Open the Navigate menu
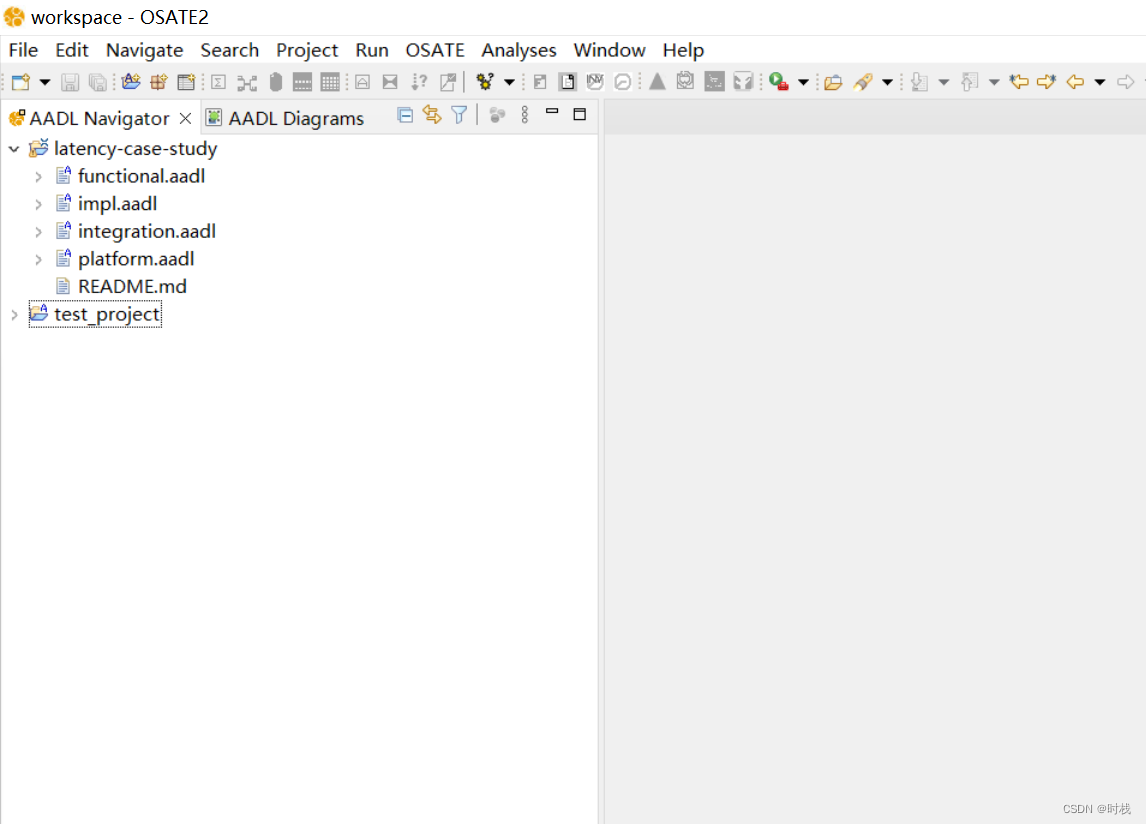The image size is (1146, 824). (x=145, y=50)
